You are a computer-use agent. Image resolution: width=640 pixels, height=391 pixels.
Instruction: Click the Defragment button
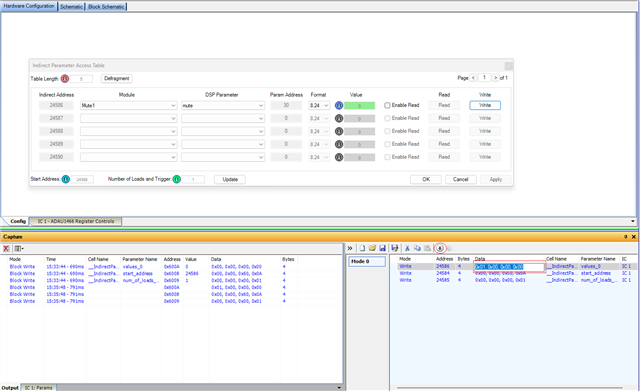(x=117, y=78)
